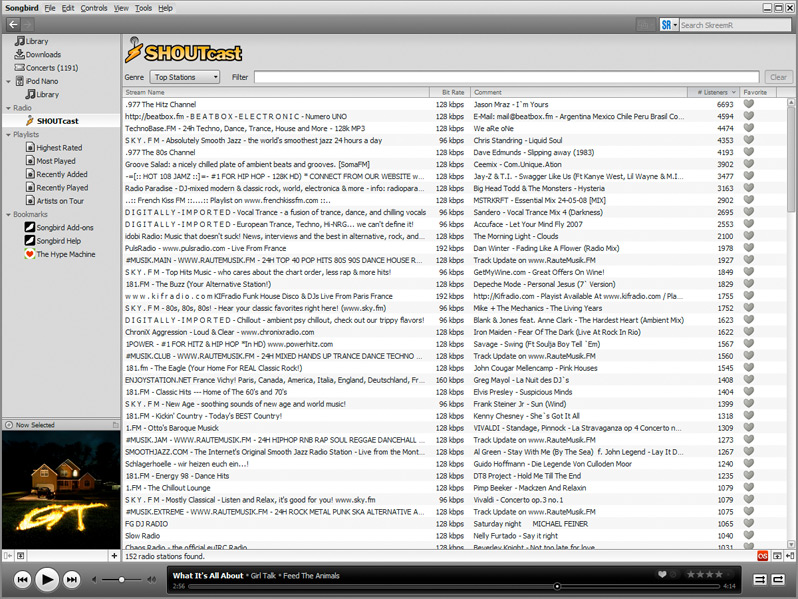798x599 pixels.
Task: Collapse the Radio section
Action: coord(8,108)
